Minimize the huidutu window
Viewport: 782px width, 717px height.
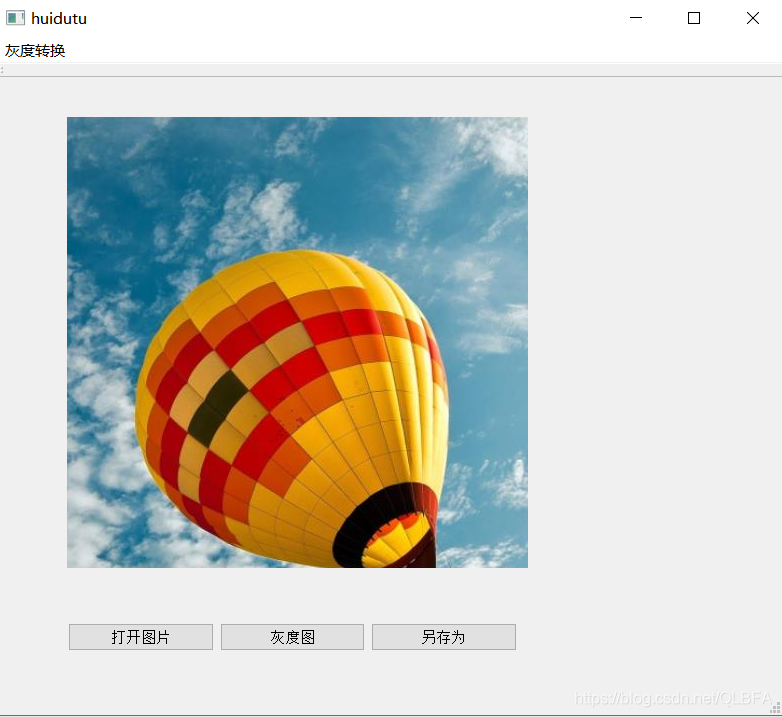pos(636,18)
